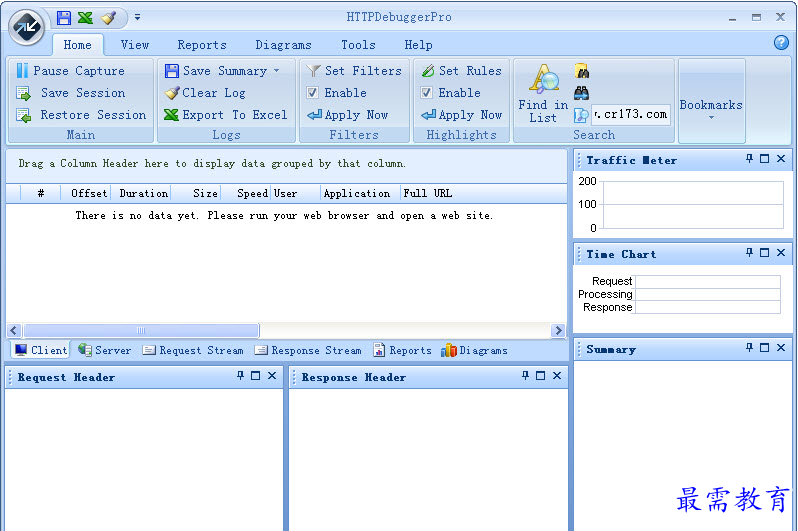Open the Reports ribbon tab
The image size is (798, 531).
[x=202, y=45]
